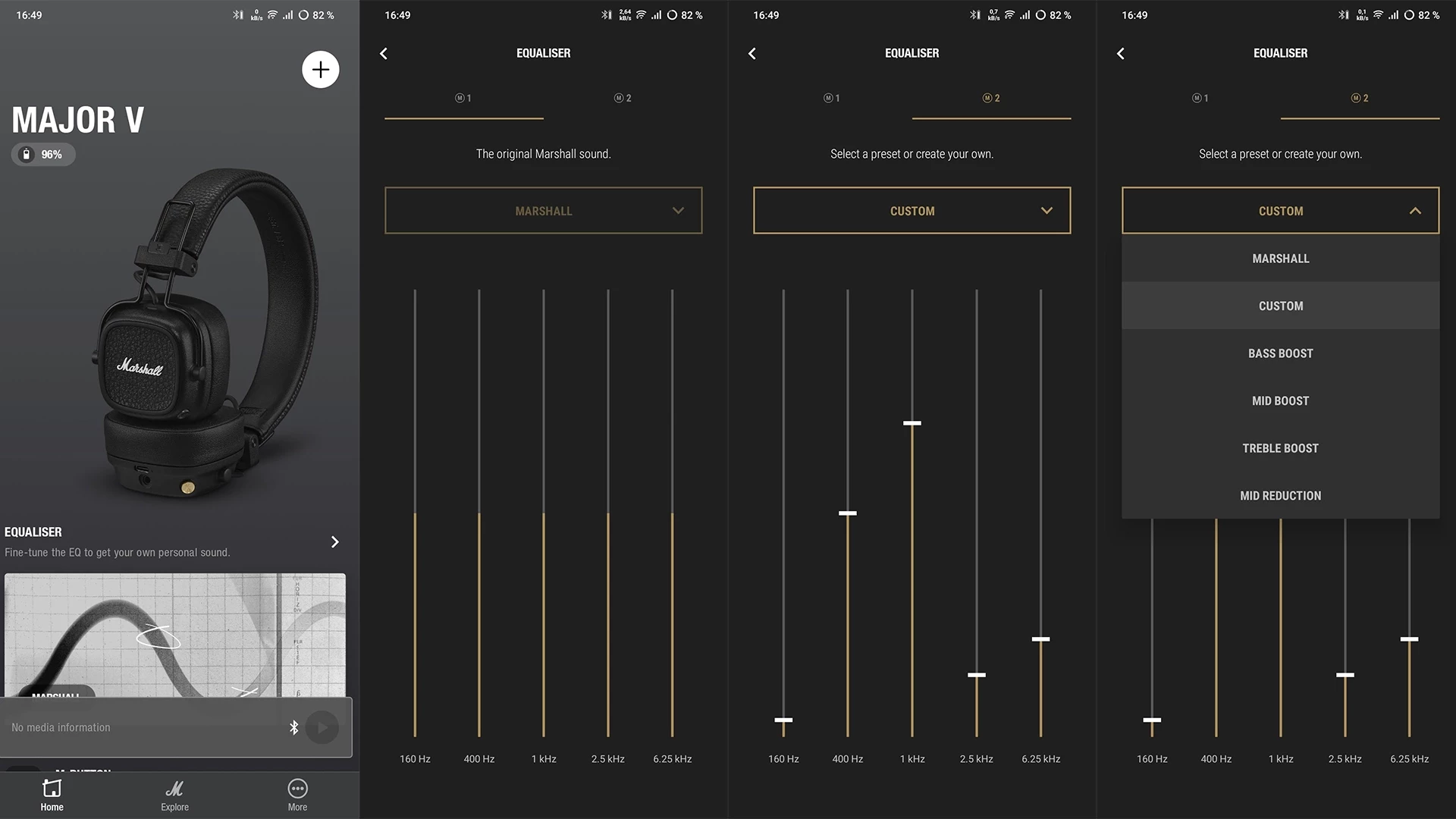Tap the battery status icon on home screen
This screenshot has height=819, width=1456.
click(303, 15)
